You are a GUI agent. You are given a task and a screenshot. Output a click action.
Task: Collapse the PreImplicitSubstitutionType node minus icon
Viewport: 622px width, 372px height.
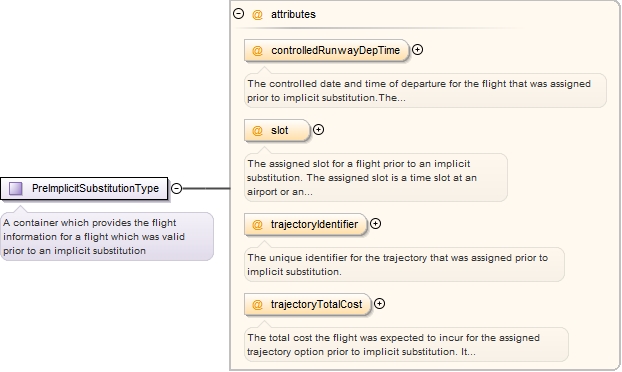click(177, 188)
